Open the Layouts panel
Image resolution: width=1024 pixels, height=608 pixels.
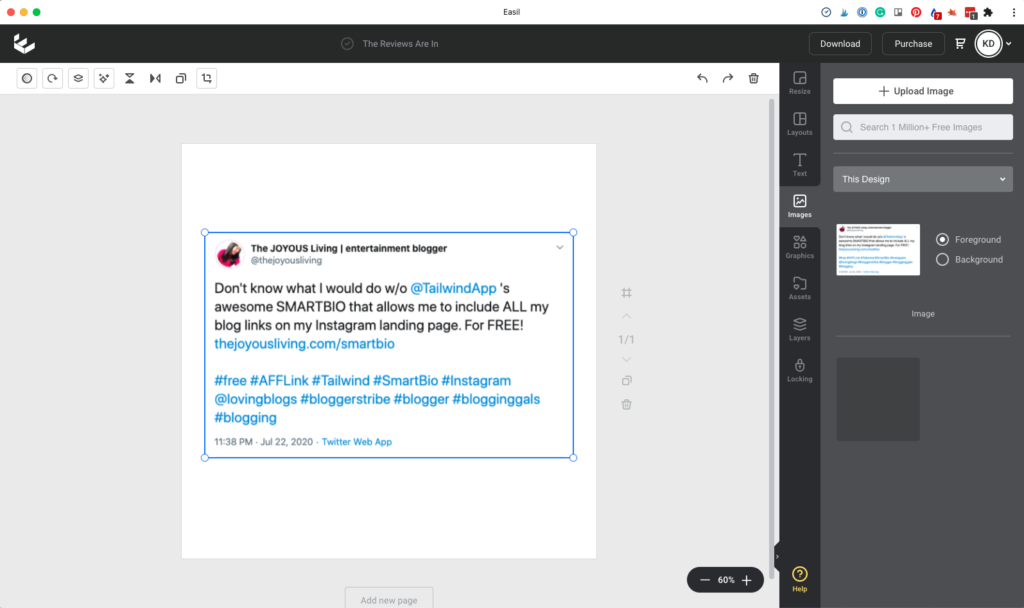coord(799,123)
